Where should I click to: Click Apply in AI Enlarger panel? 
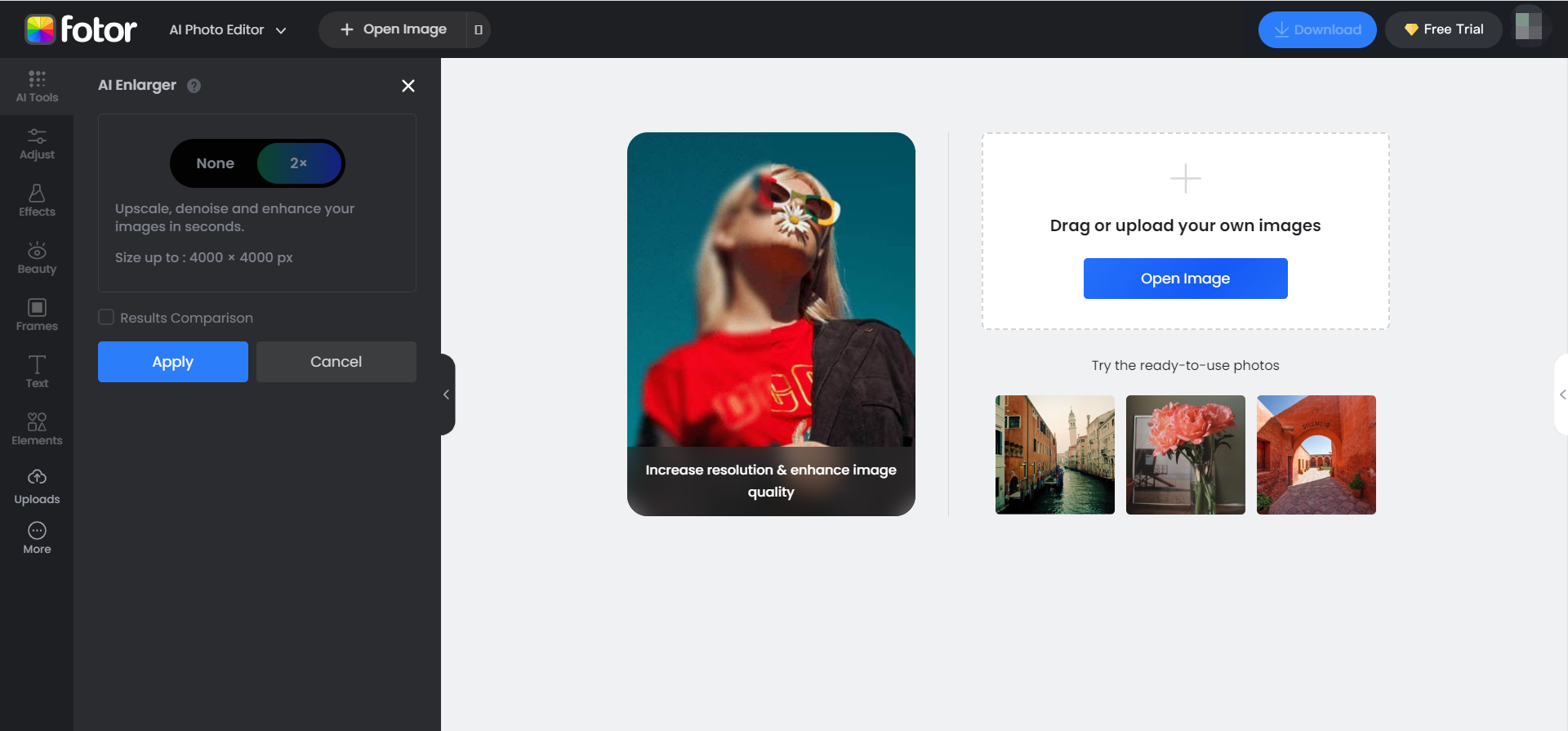pos(173,362)
